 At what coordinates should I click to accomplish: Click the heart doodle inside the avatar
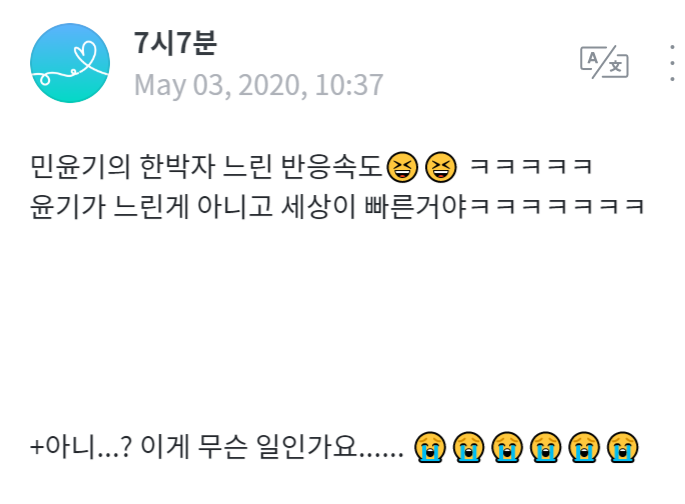85,55
